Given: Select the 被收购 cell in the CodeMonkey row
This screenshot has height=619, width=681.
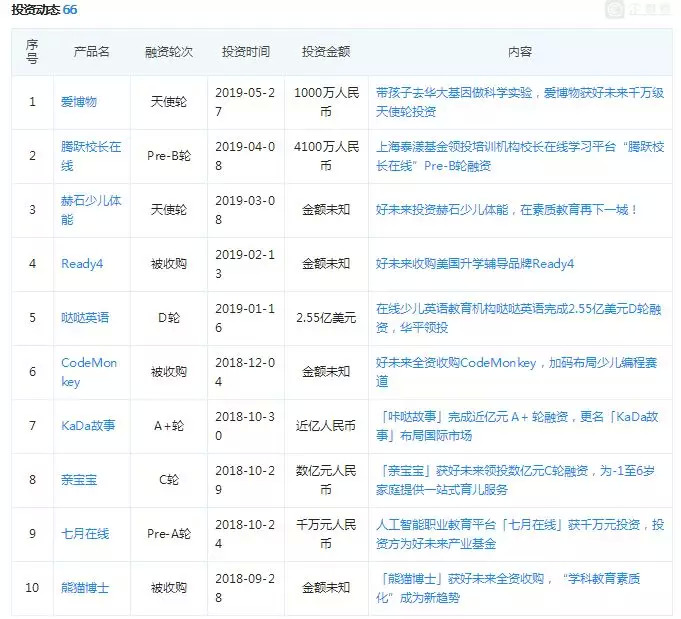Looking at the screenshot, I should click(x=169, y=372).
